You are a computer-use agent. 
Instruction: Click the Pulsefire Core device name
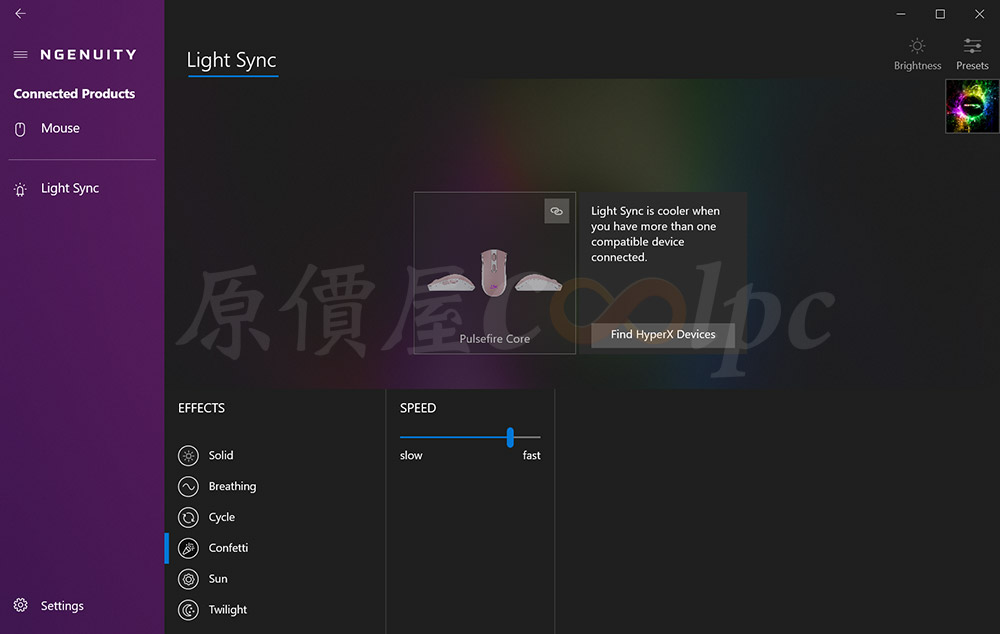point(494,339)
